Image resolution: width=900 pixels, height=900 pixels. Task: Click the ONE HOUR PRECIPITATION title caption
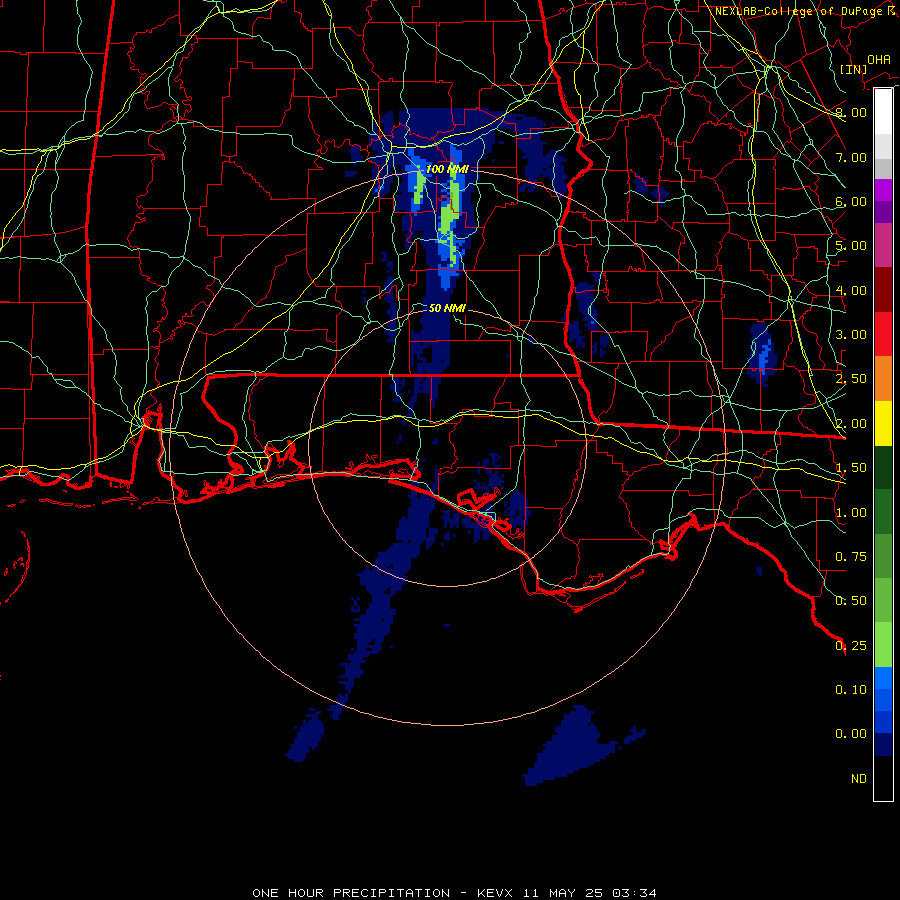[x=455, y=893]
